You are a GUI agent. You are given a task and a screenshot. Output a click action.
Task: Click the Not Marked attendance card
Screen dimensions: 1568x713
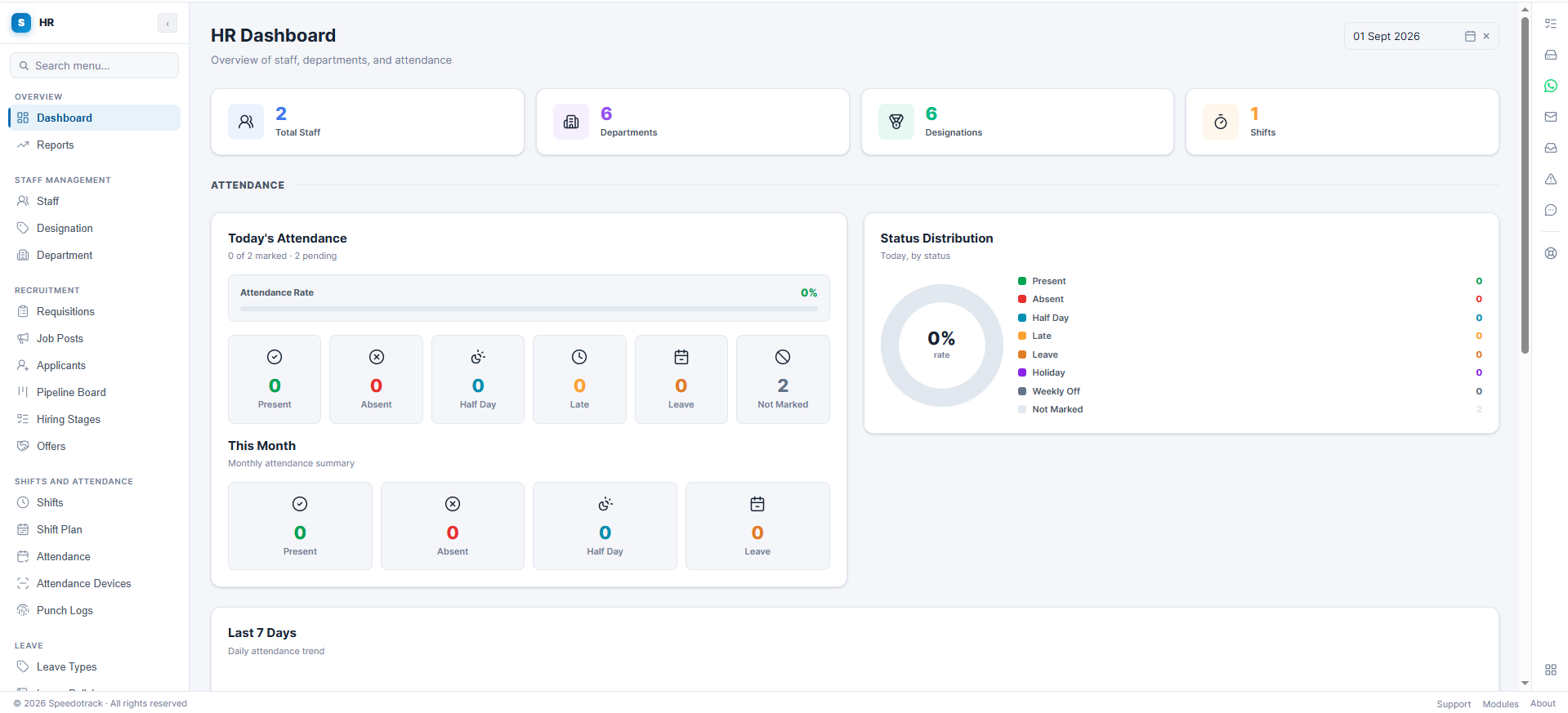pos(783,379)
